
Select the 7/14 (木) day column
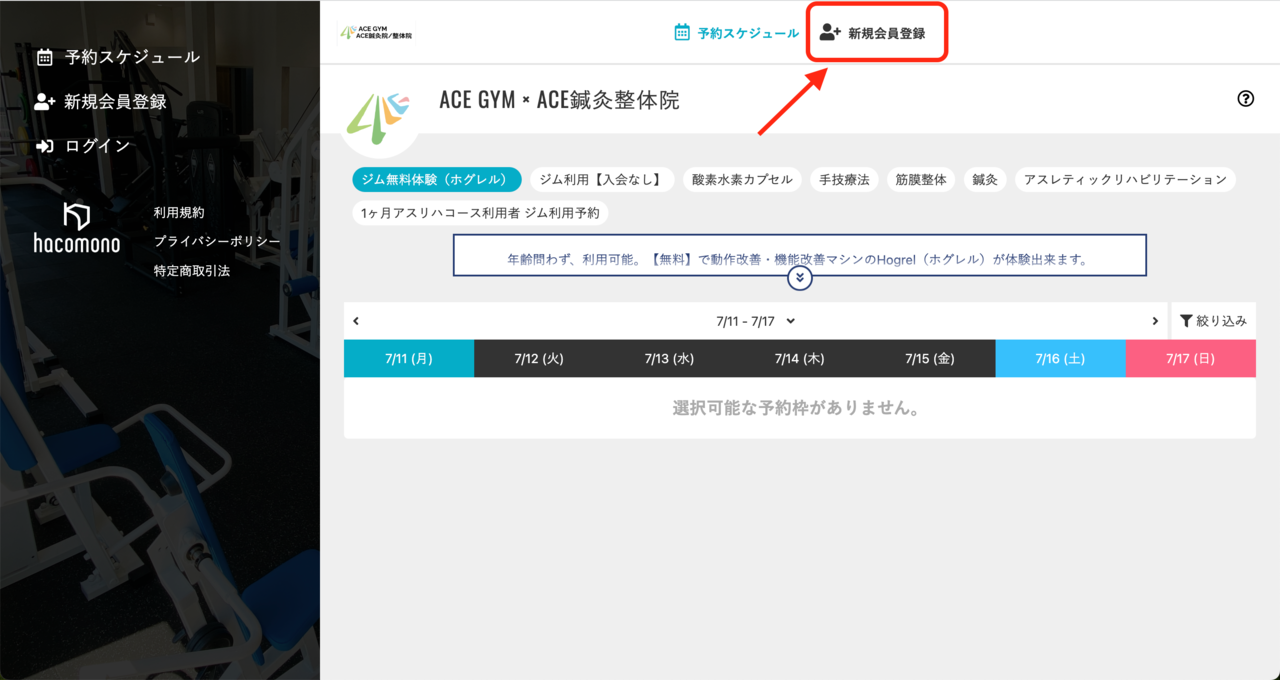click(800, 359)
